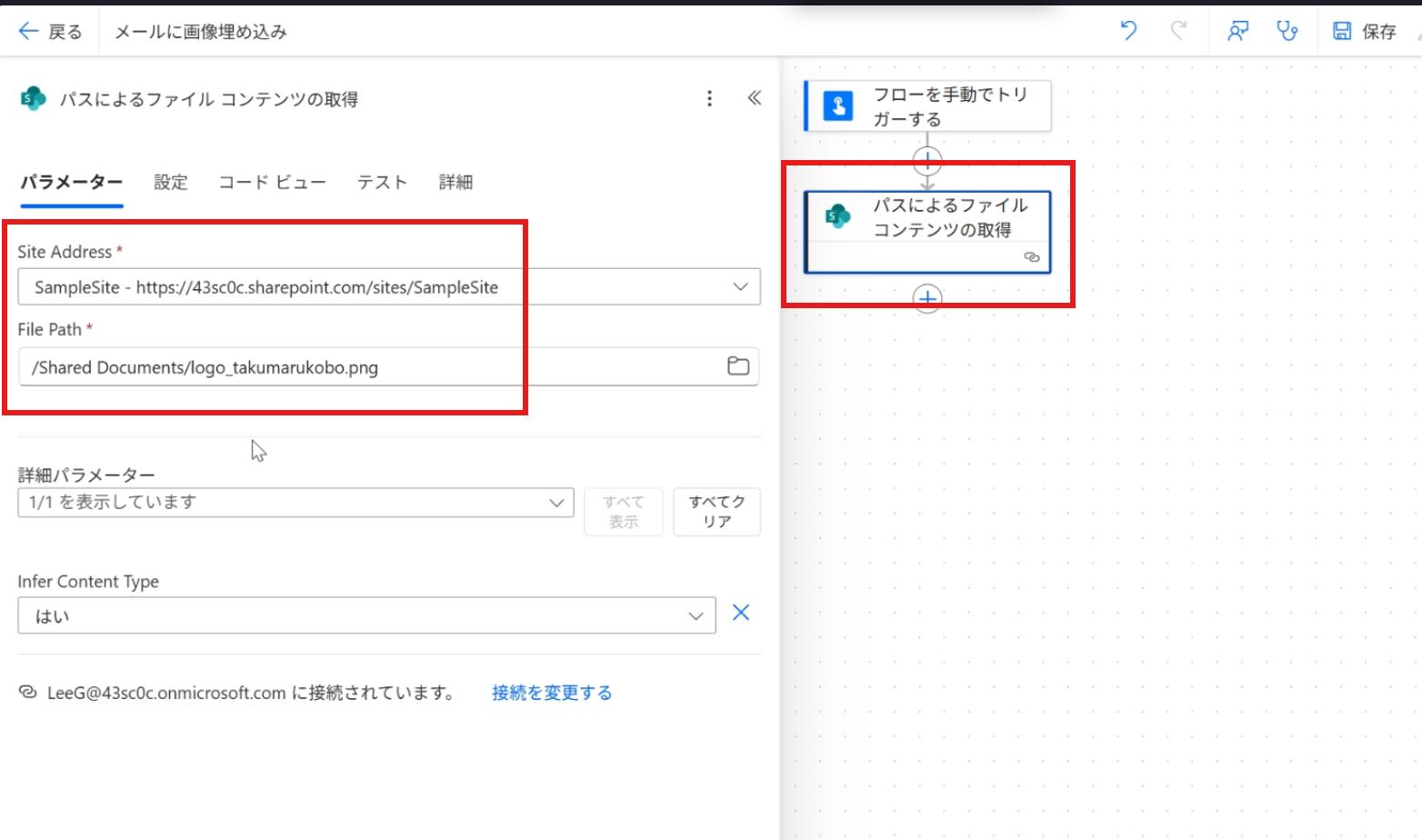Switch to the コード ビュー tab

pyautogui.click(x=272, y=182)
